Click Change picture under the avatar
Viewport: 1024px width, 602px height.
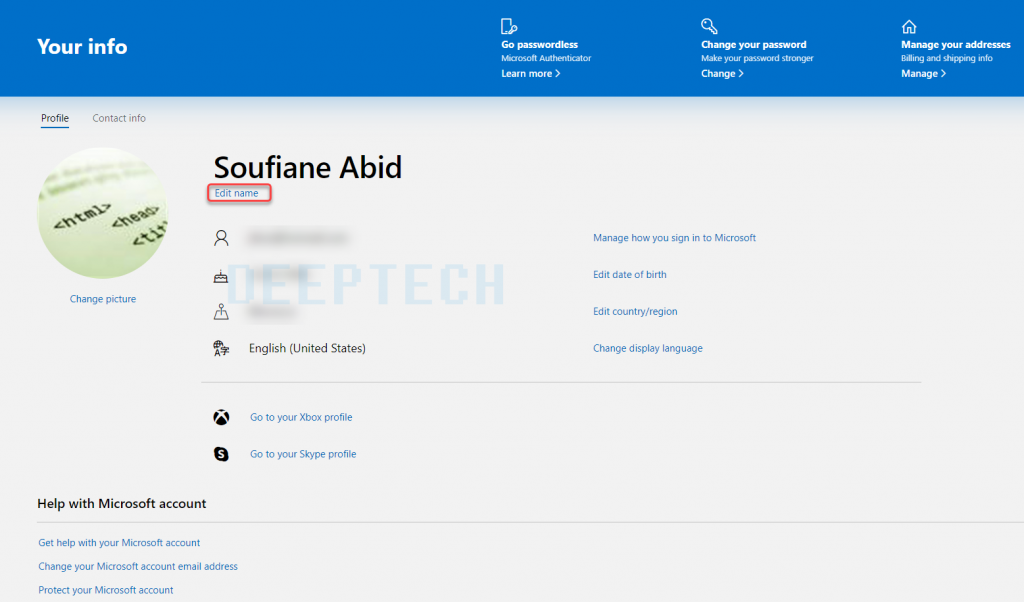click(103, 299)
